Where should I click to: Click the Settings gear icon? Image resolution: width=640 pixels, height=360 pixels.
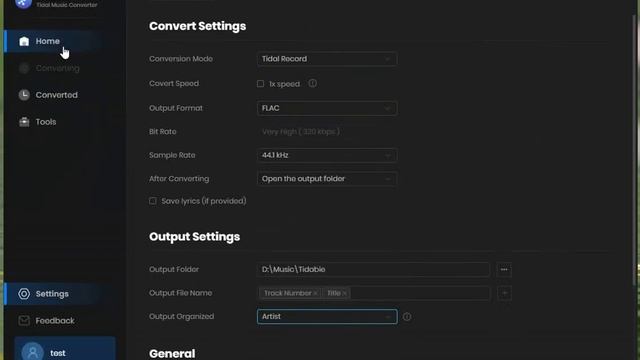coord(24,294)
